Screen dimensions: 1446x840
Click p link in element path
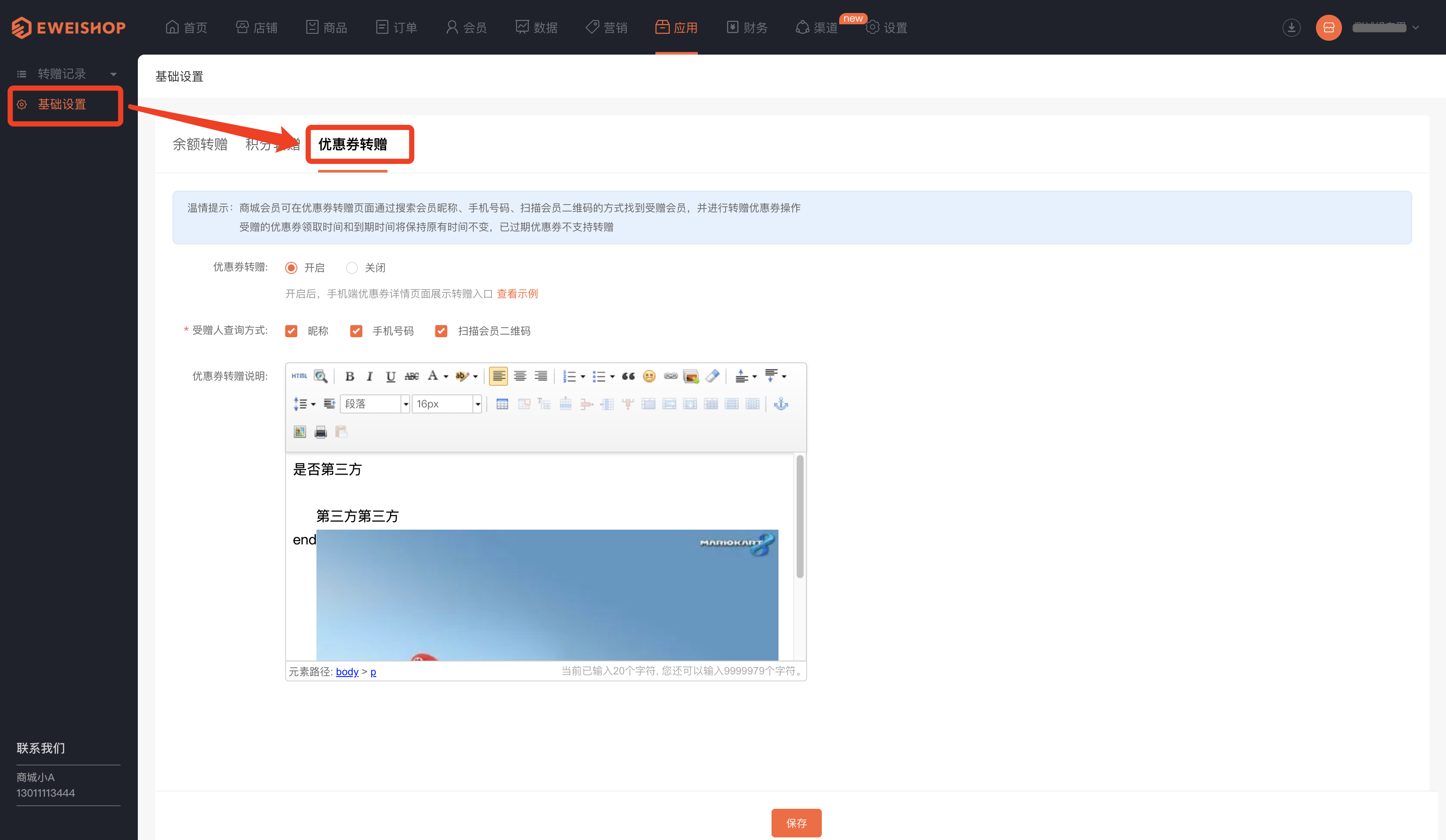[374, 672]
